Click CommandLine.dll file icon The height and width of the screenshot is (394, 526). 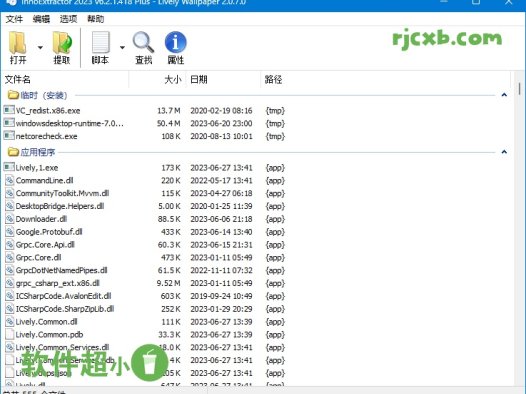click(x=10, y=180)
